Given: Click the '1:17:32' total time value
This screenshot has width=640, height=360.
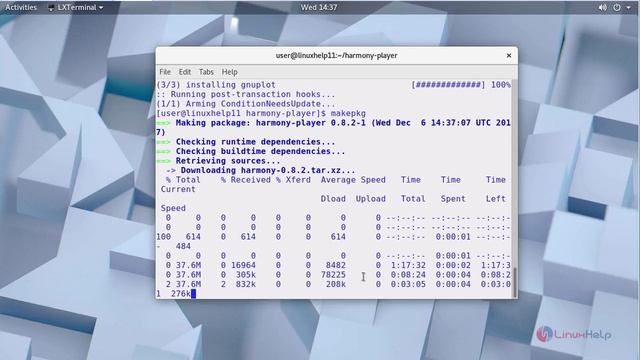Looking at the screenshot, I should point(408,265).
